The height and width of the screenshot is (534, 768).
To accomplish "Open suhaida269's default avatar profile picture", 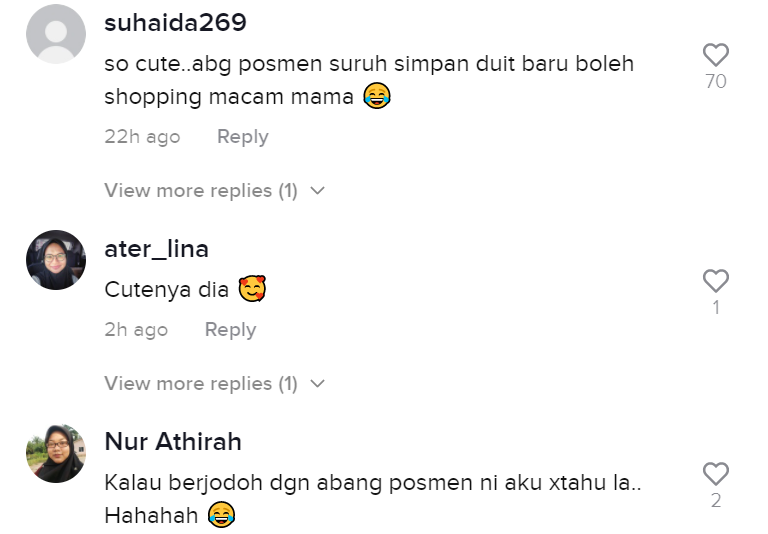I will point(56,34).
